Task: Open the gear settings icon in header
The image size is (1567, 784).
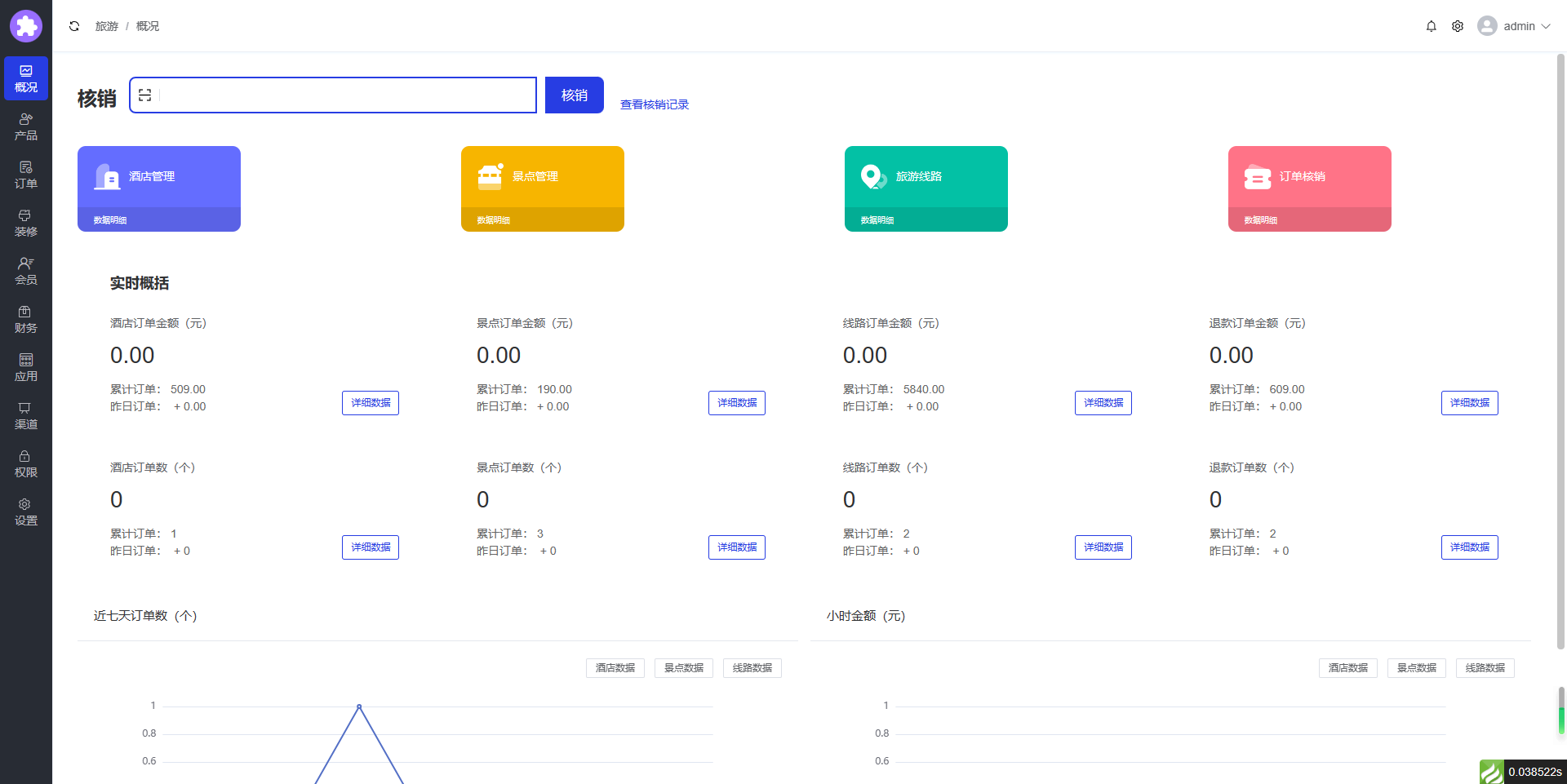Action: (1458, 26)
